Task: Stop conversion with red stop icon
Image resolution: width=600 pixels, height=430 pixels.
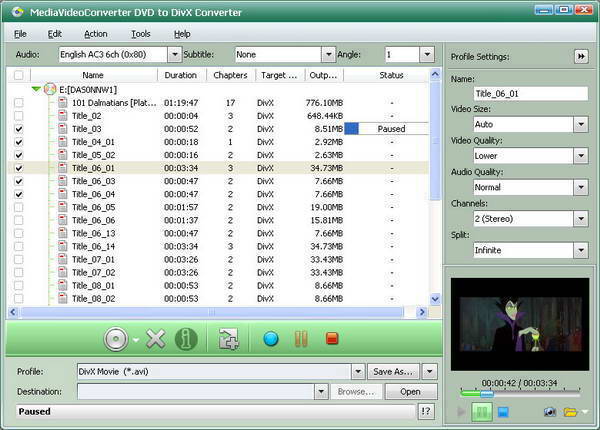Action: (332, 339)
